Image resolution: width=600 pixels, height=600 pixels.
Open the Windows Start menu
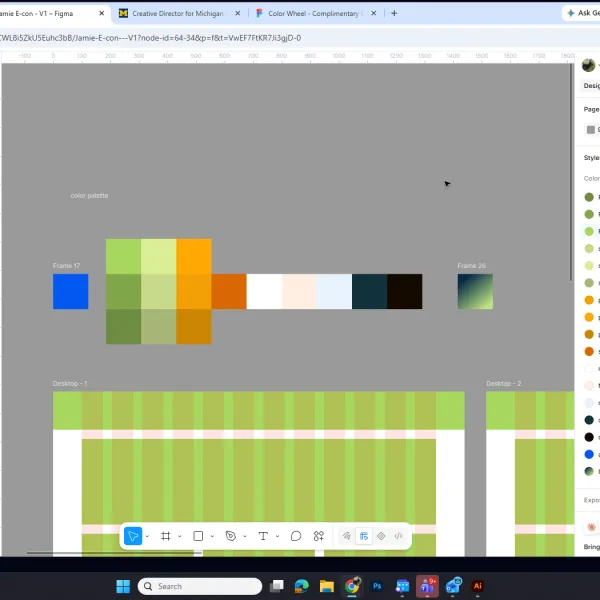coord(123,586)
